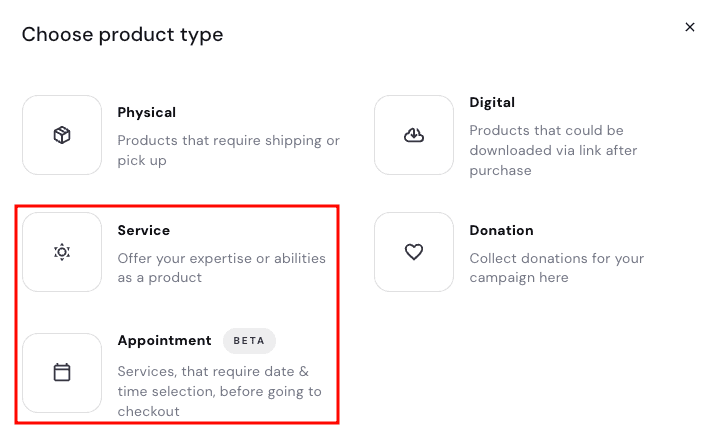Select the Physical product box icon
This screenshot has height=441, width=714.
[x=62, y=135]
